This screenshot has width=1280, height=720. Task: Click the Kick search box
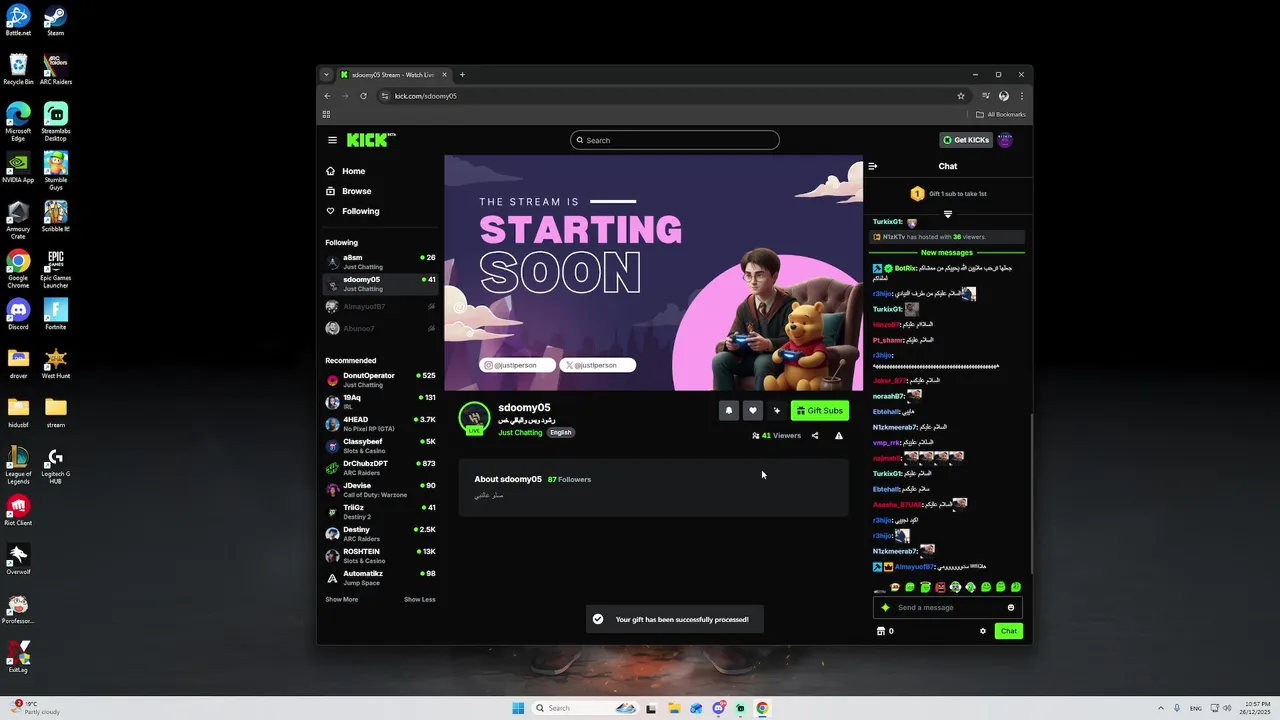[x=675, y=140]
